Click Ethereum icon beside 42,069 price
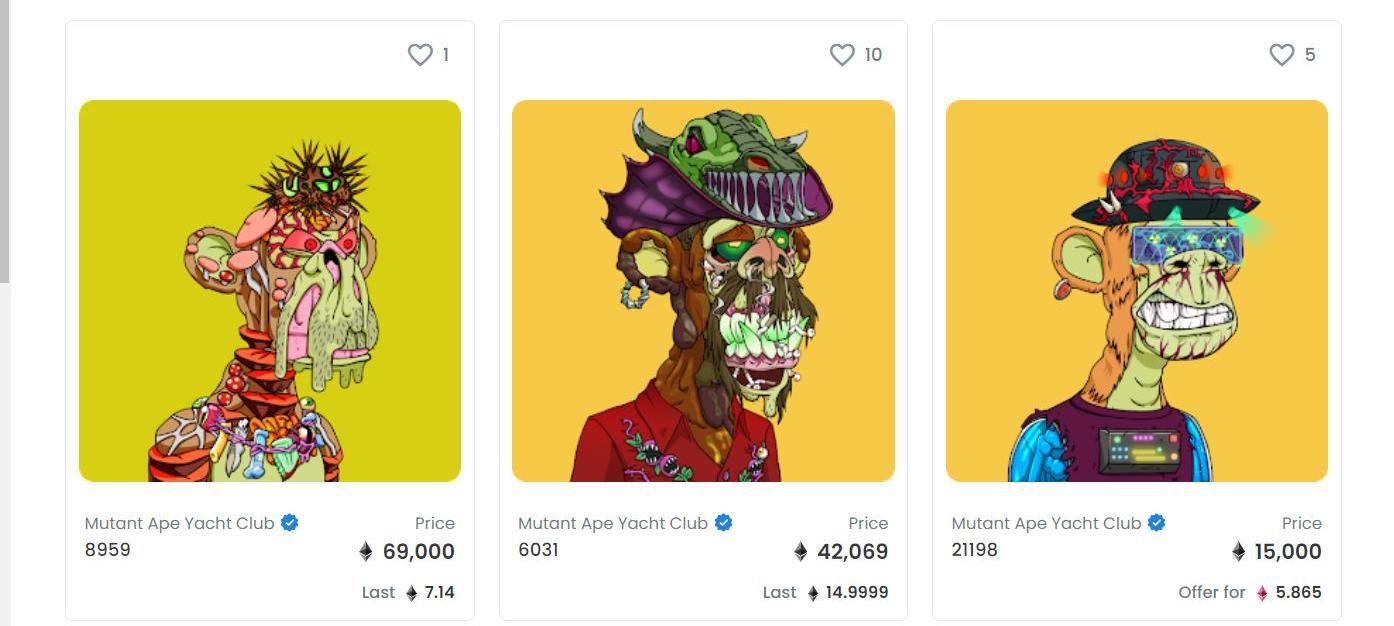This screenshot has height=626, width=1394. tap(800, 552)
